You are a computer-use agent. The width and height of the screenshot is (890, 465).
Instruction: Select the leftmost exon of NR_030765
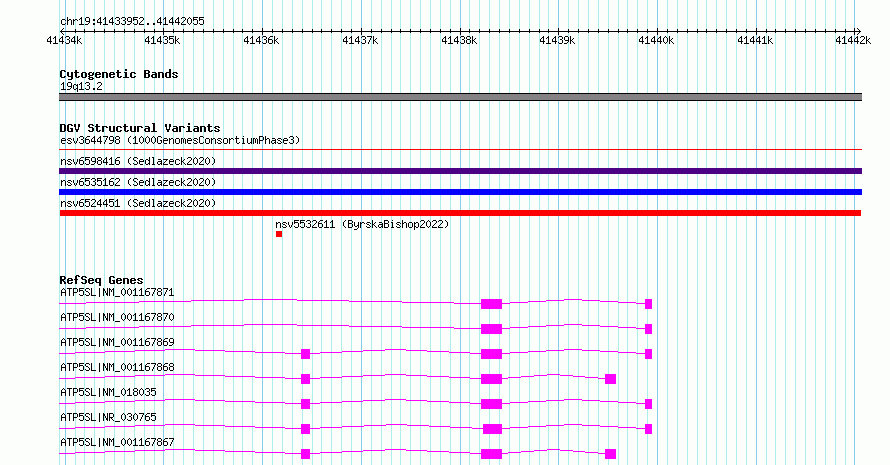(305, 429)
